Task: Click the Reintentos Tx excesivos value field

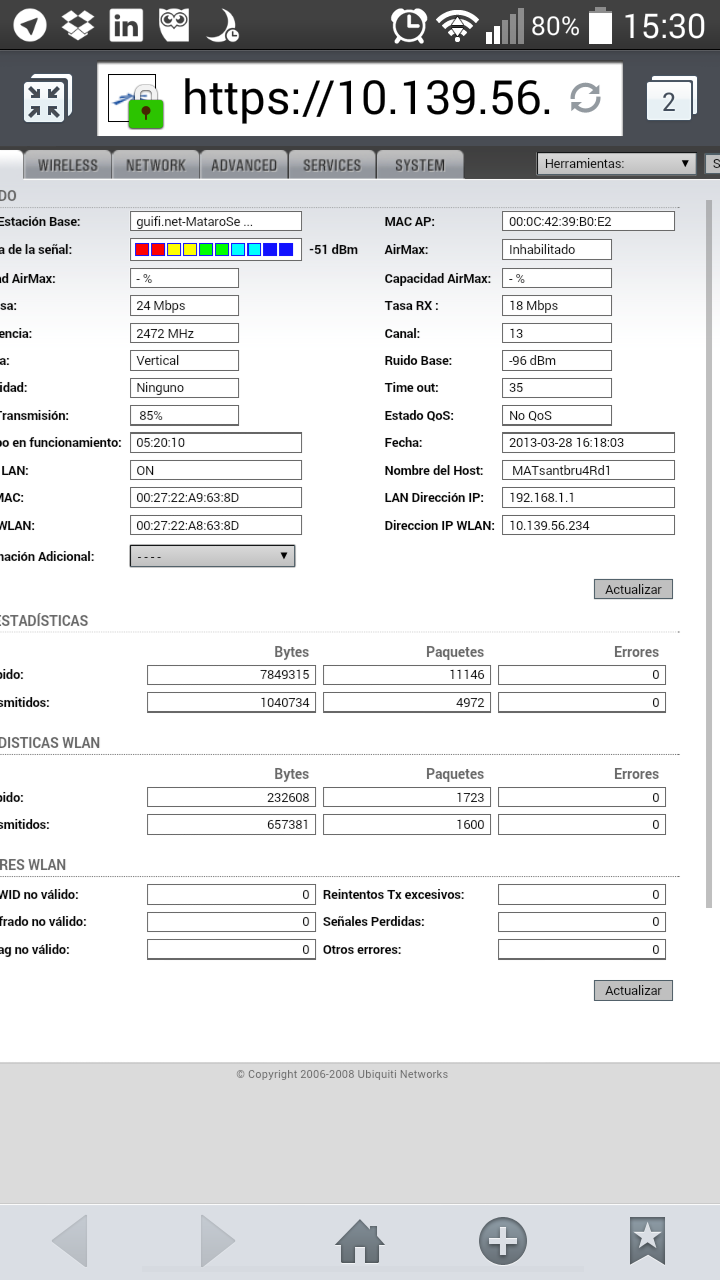Action: click(x=582, y=895)
